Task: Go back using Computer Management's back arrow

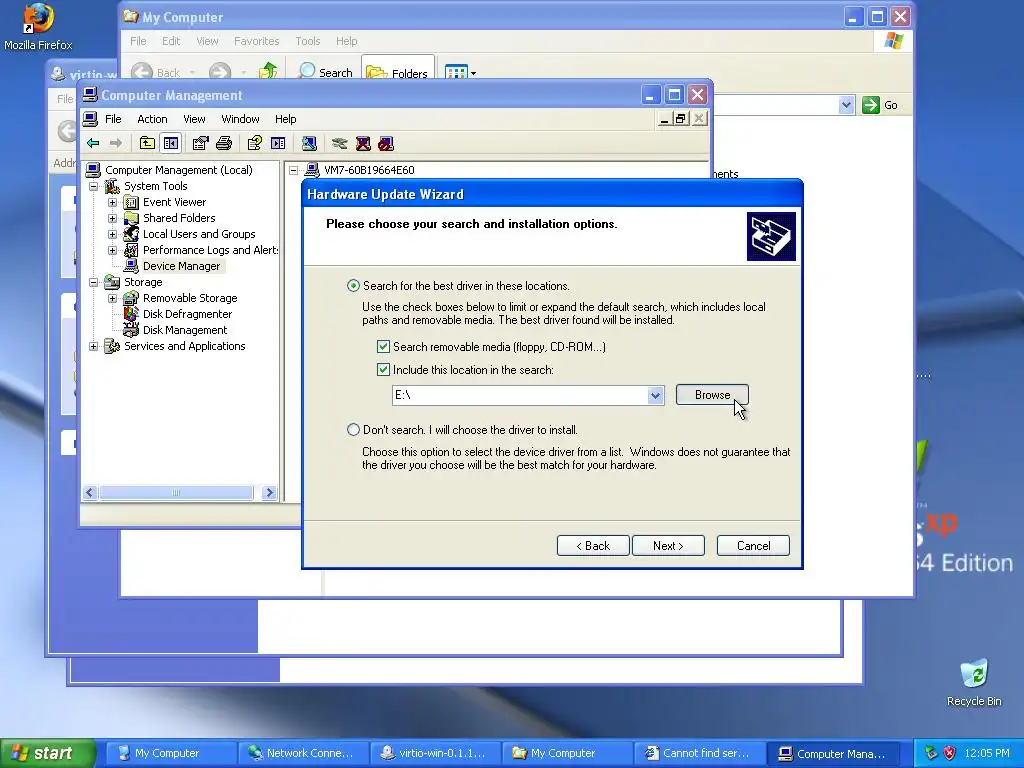Action: coord(93,143)
